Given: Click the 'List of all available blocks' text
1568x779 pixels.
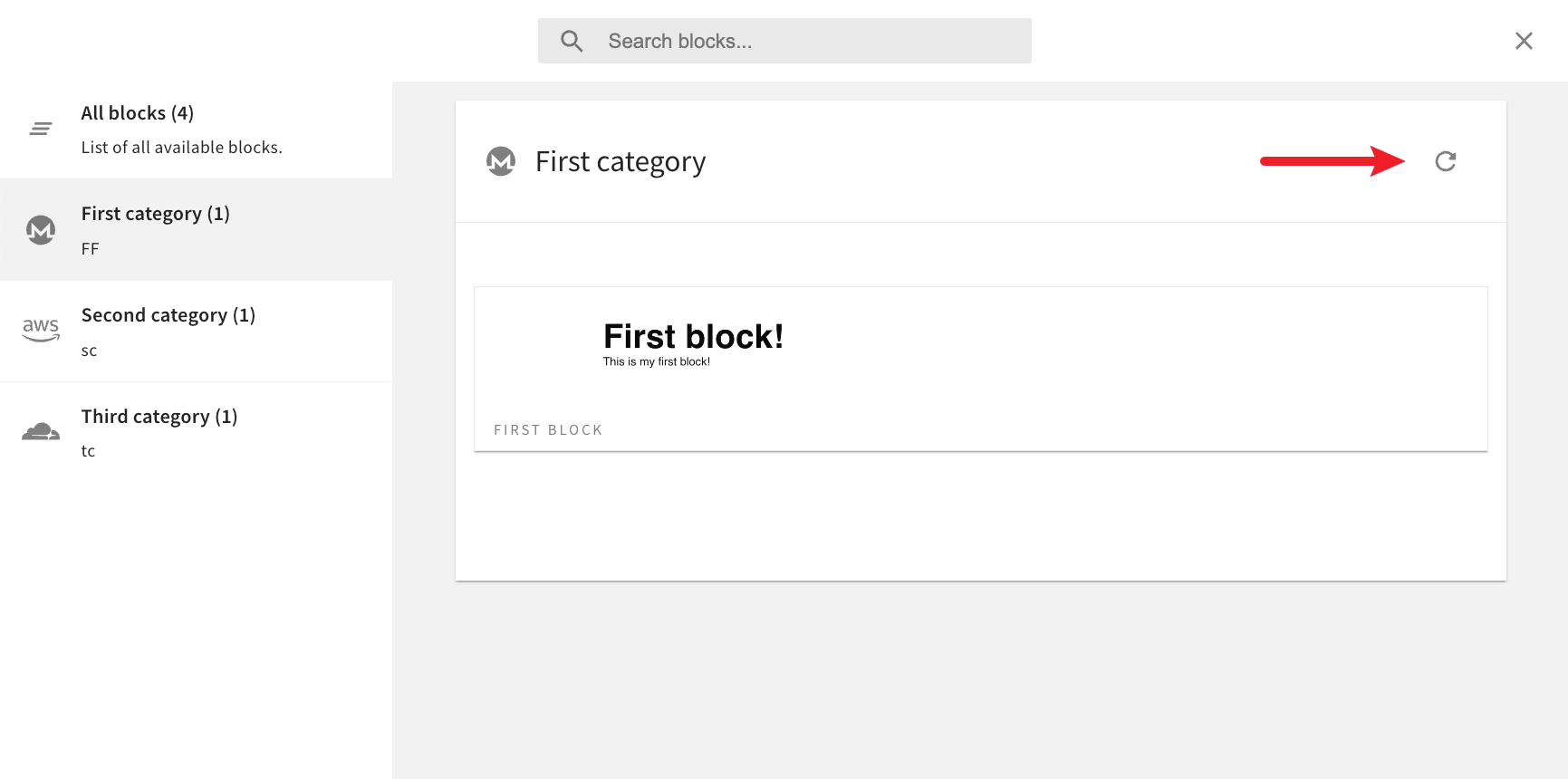Looking at the screenshot, I should (x=181, y=147).
